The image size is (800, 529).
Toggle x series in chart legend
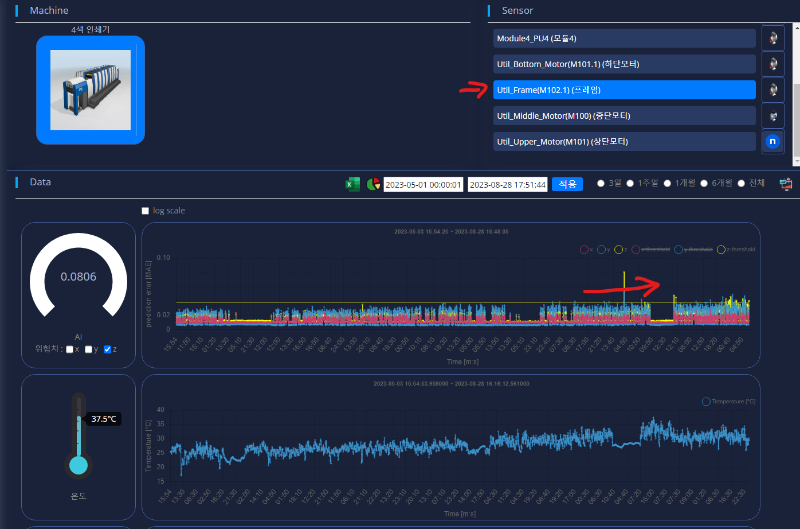587,249
